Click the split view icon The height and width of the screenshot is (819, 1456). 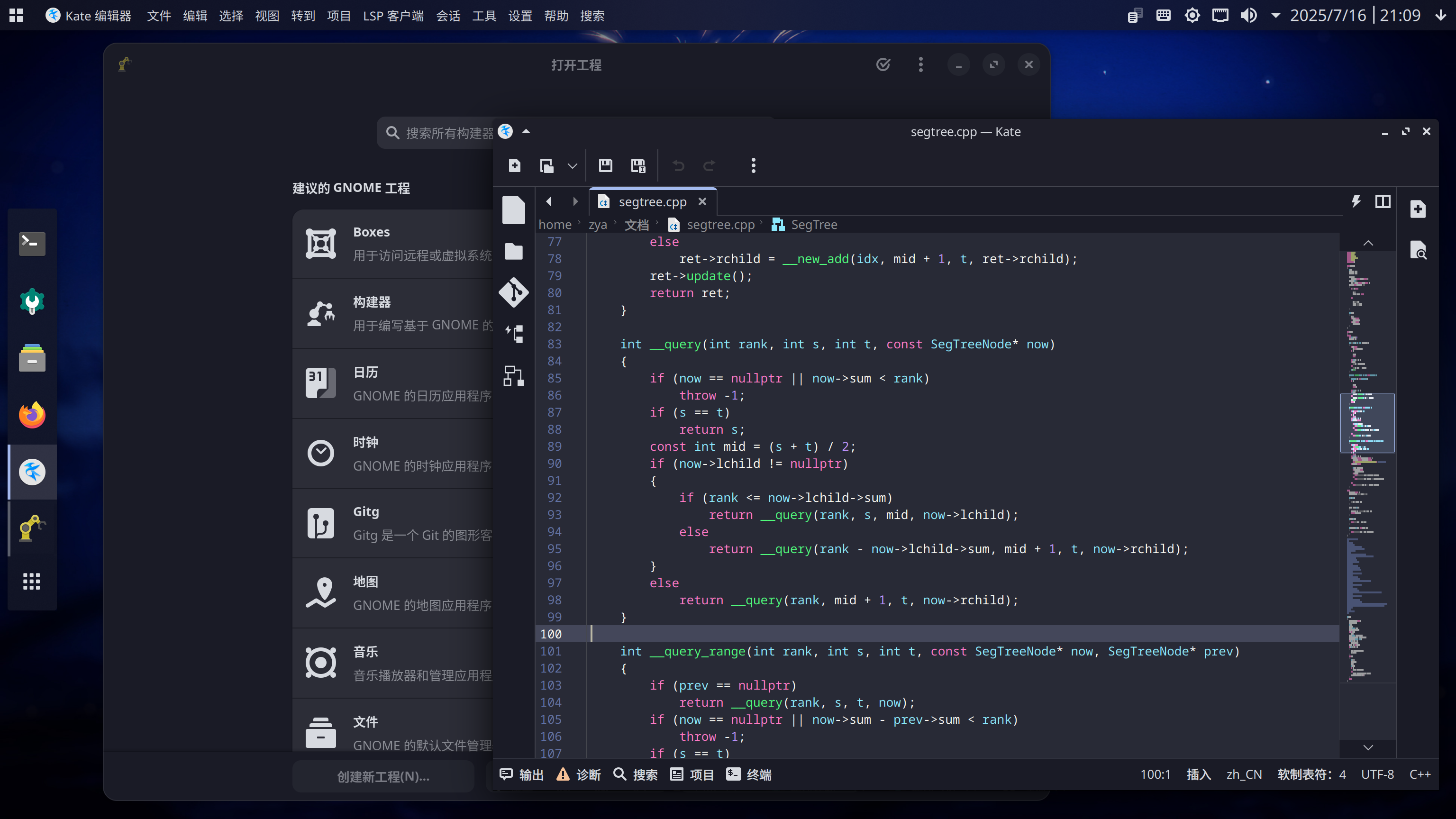[1383, 201]
